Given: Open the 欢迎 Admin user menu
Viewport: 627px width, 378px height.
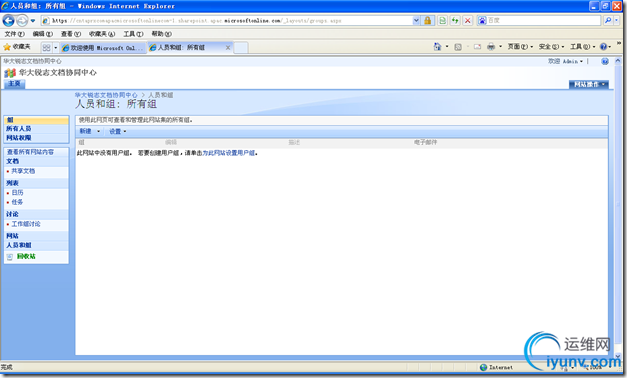Looking at the screenshot, I should pyautogui.click(x=565, y=61).
